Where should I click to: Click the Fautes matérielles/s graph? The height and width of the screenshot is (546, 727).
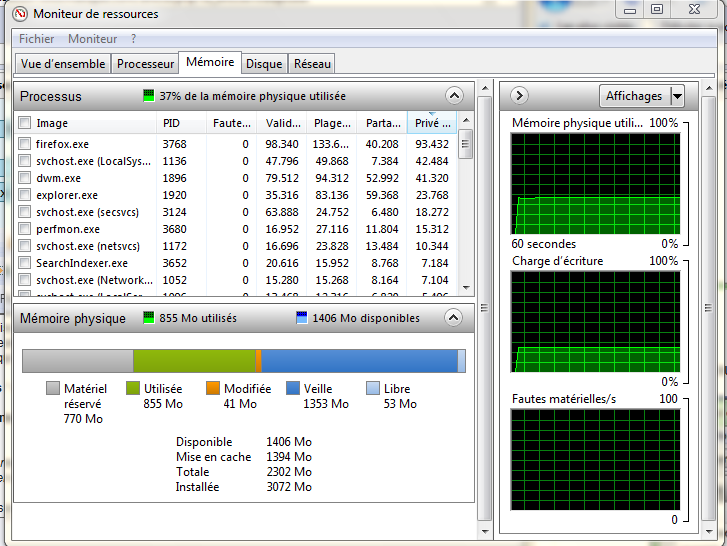tap(595, 459)
